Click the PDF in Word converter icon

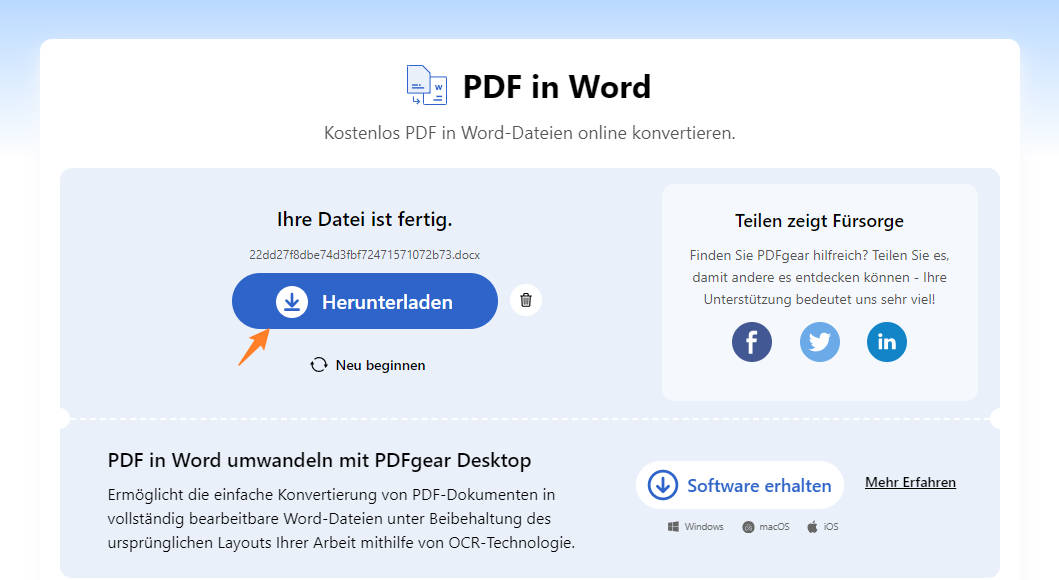point(427,85)
